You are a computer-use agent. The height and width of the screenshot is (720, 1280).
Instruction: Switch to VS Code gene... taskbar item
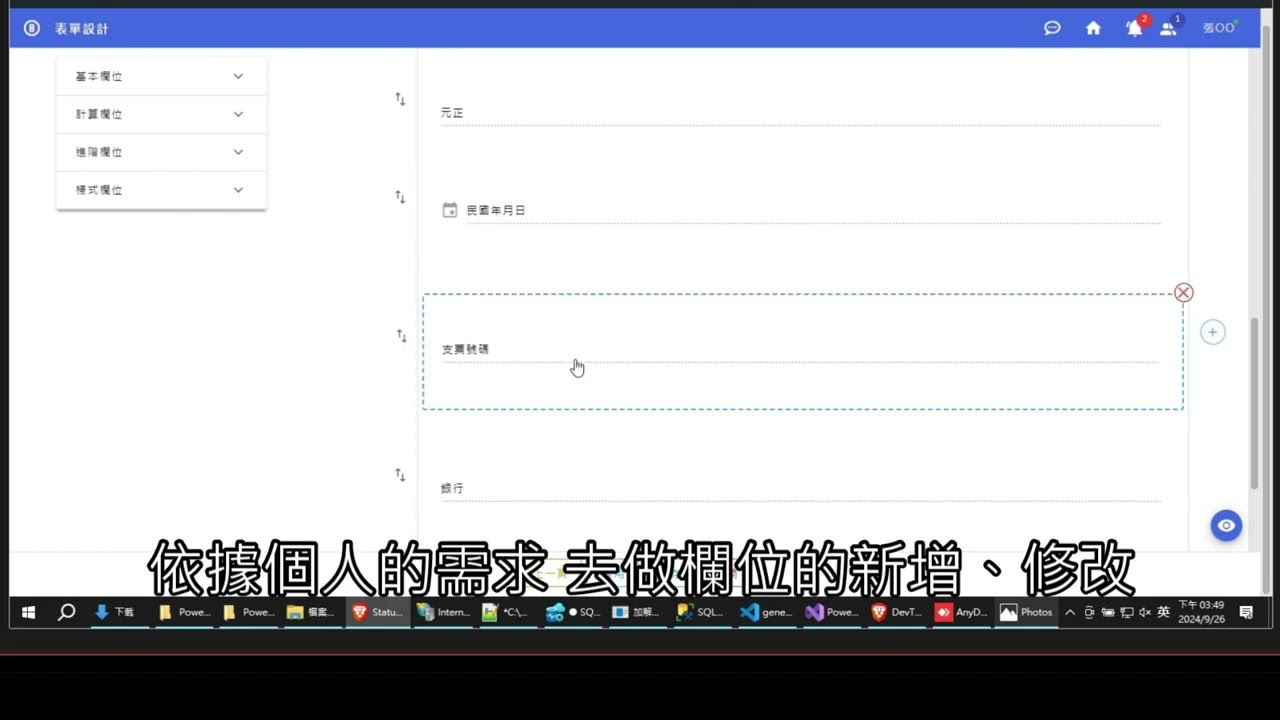[x=766, y=612]
